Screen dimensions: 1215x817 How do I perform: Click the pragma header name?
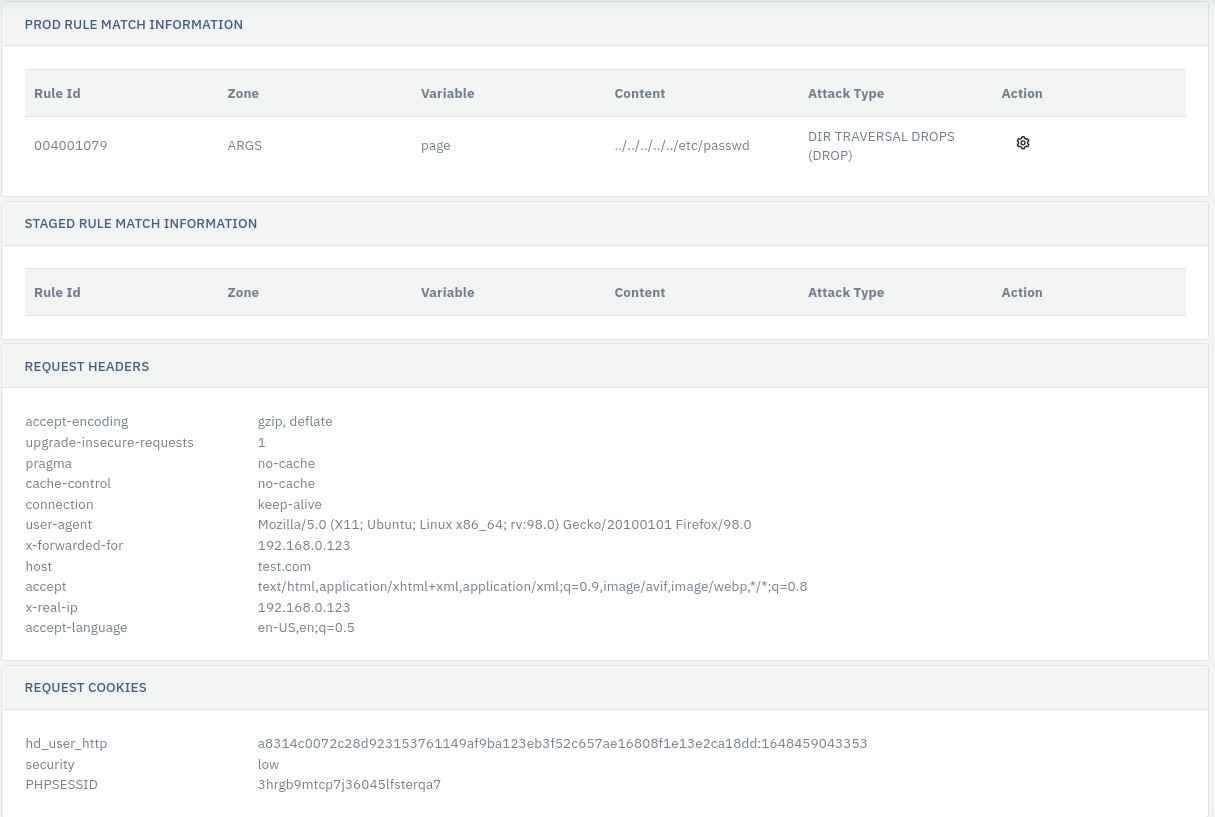click(49, 464)
